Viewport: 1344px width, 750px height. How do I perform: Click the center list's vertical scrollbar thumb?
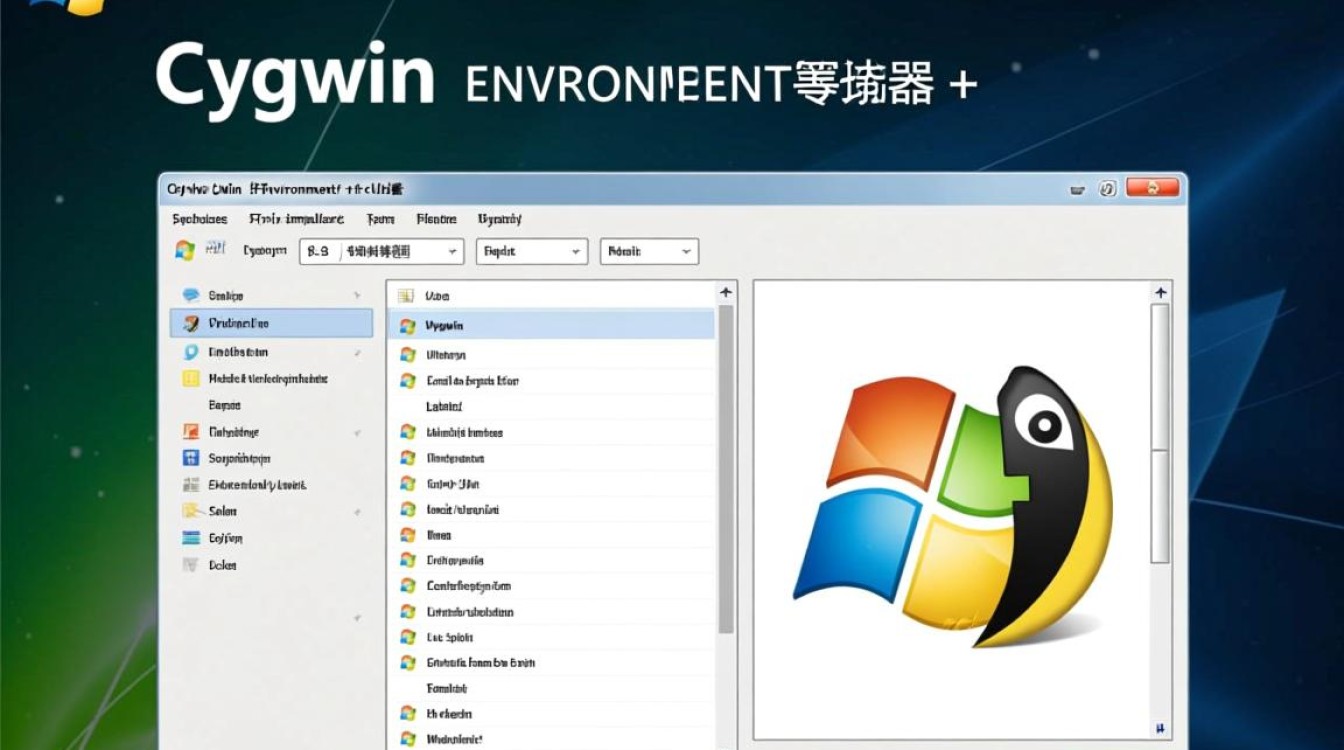click(x=726, y=470)
